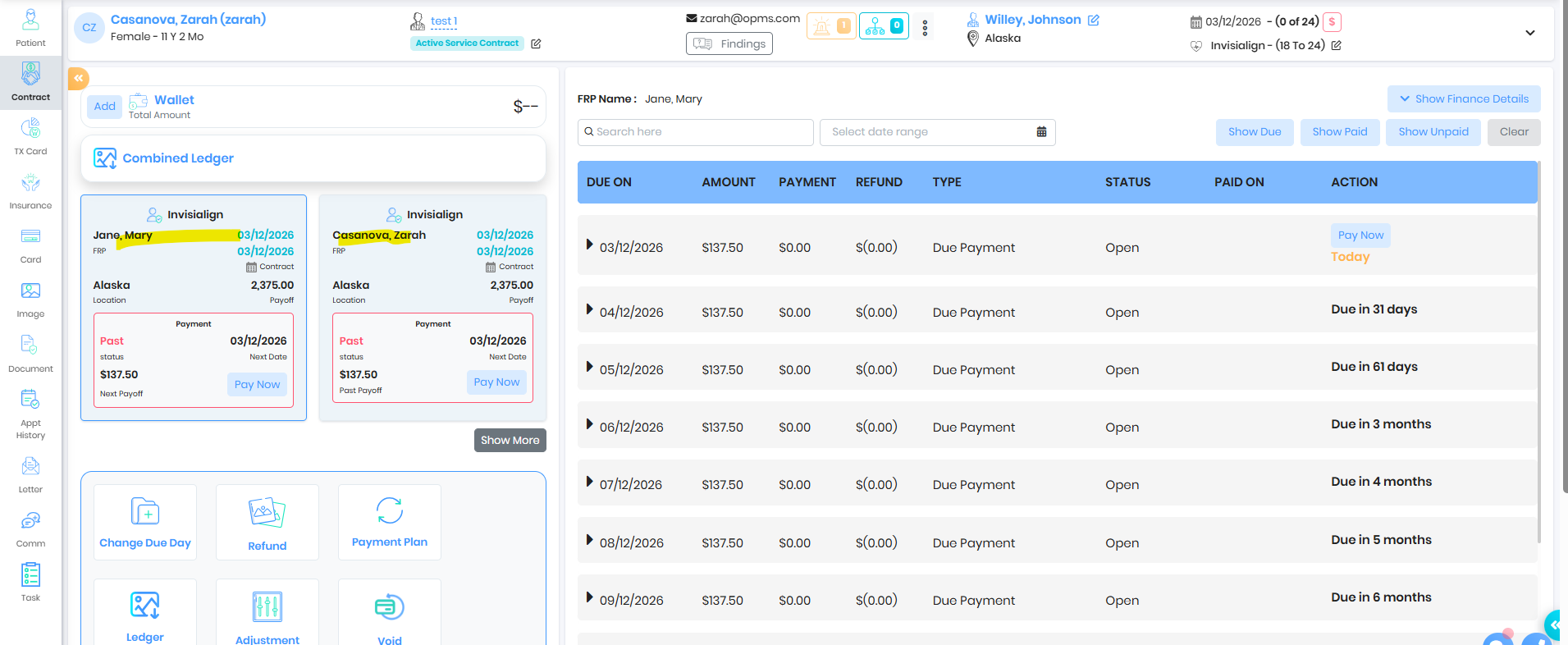Edit the Invisialign treatment phase
The width and height of the screenshot is (1568, 645).
[1336, 45]
